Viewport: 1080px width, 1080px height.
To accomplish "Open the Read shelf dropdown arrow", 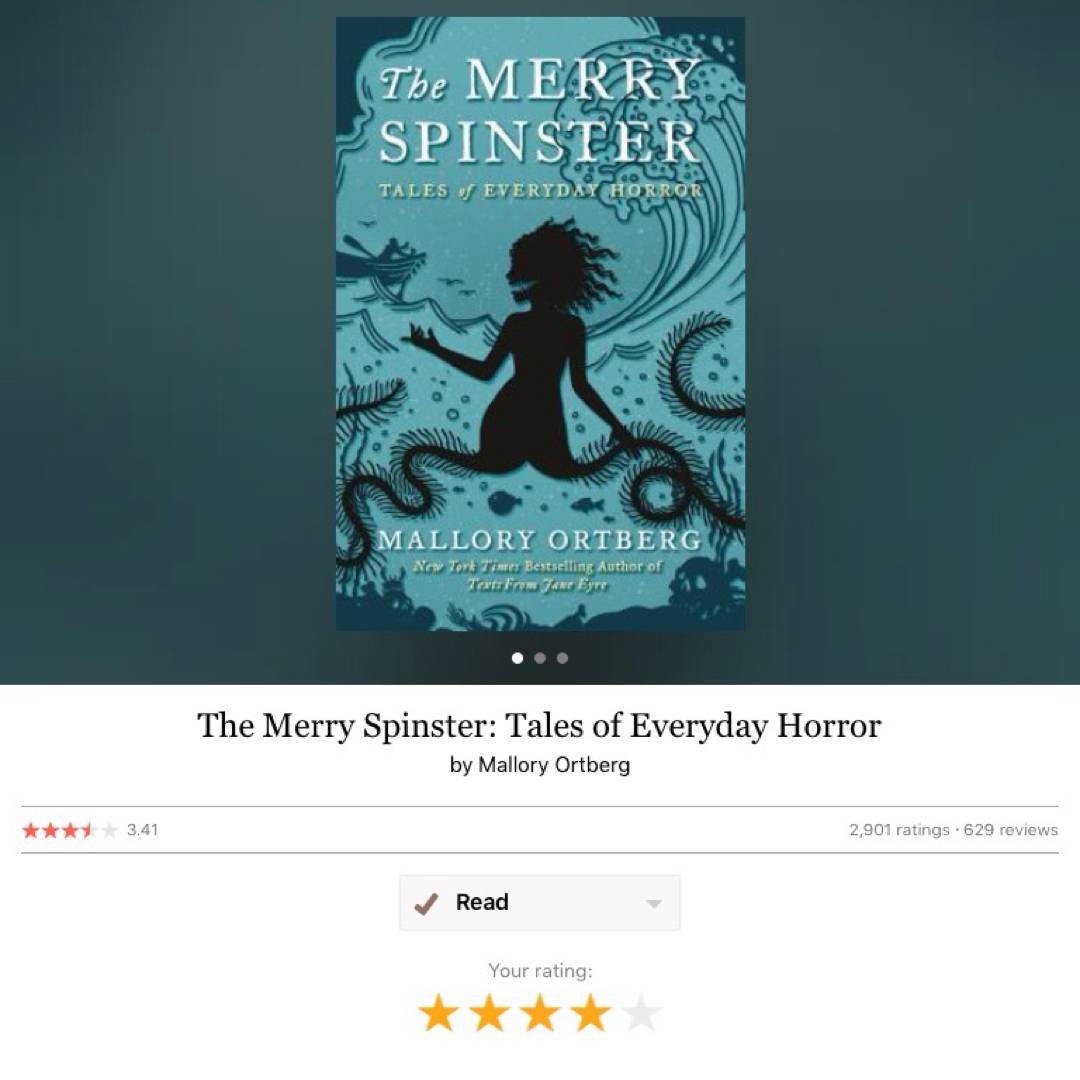I will pyautogui.click(x=654, y=904).
